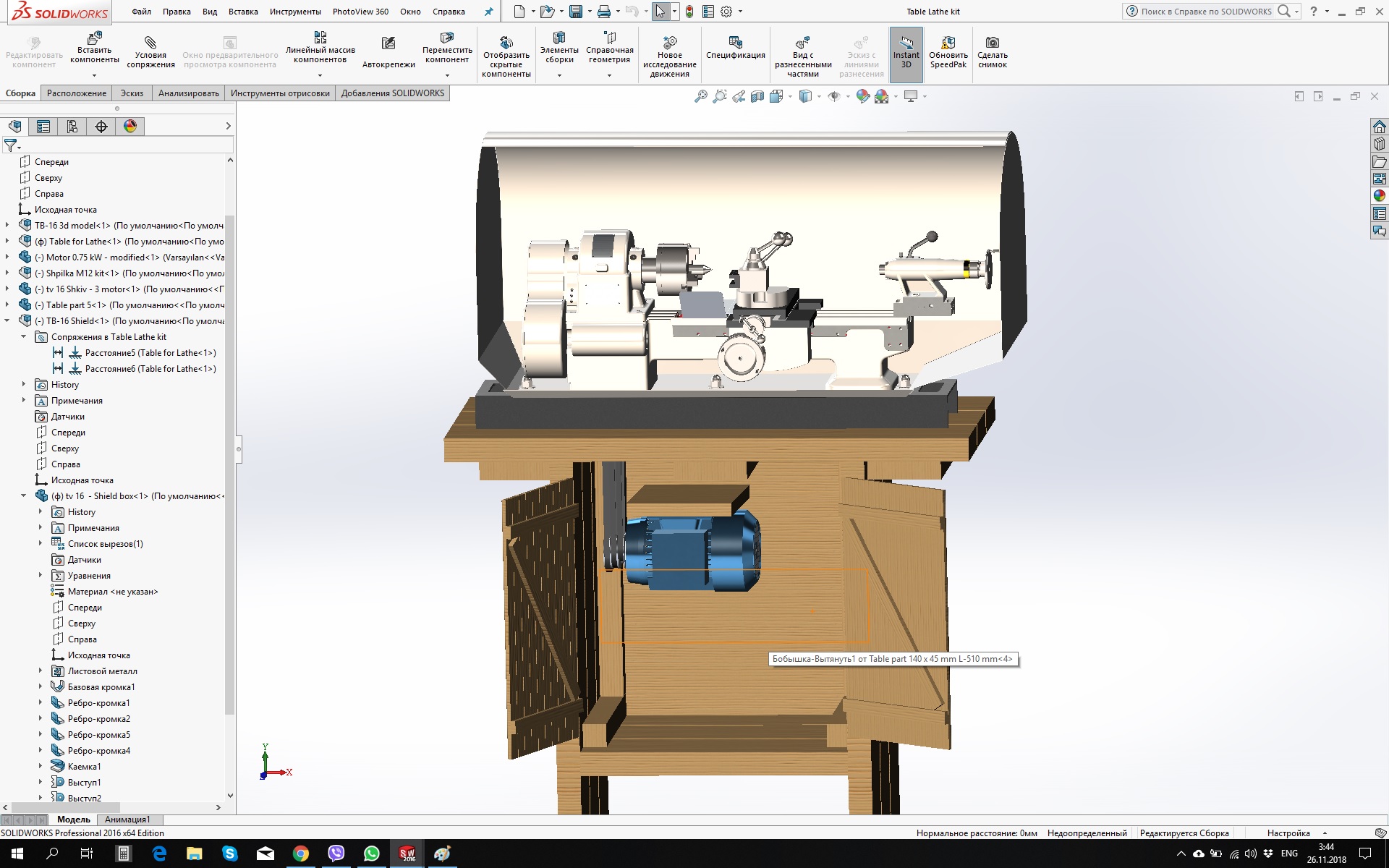
Task: Click the SOLIDWORKS help search field
Action: click(1205, 12)
